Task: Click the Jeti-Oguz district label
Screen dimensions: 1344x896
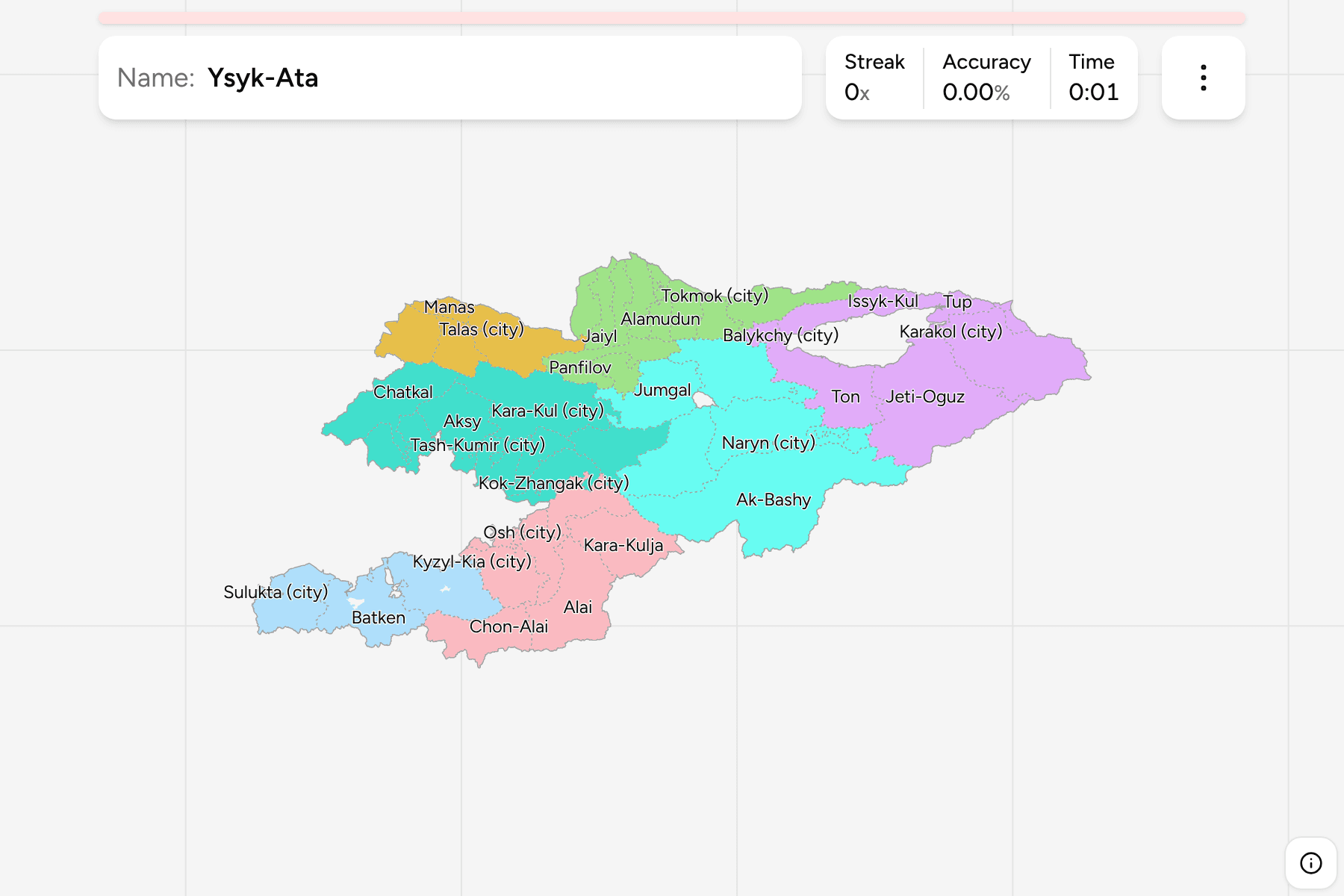Action: coord(925,396)
